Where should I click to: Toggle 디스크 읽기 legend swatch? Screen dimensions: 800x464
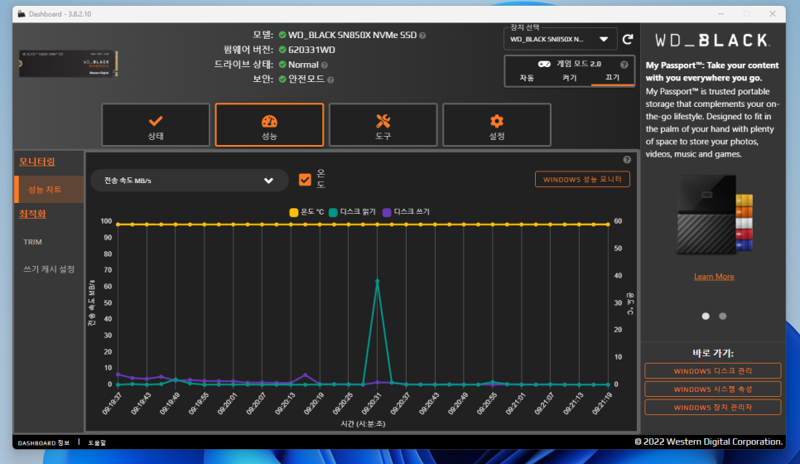pyautogui.click(x=333, y=212)
